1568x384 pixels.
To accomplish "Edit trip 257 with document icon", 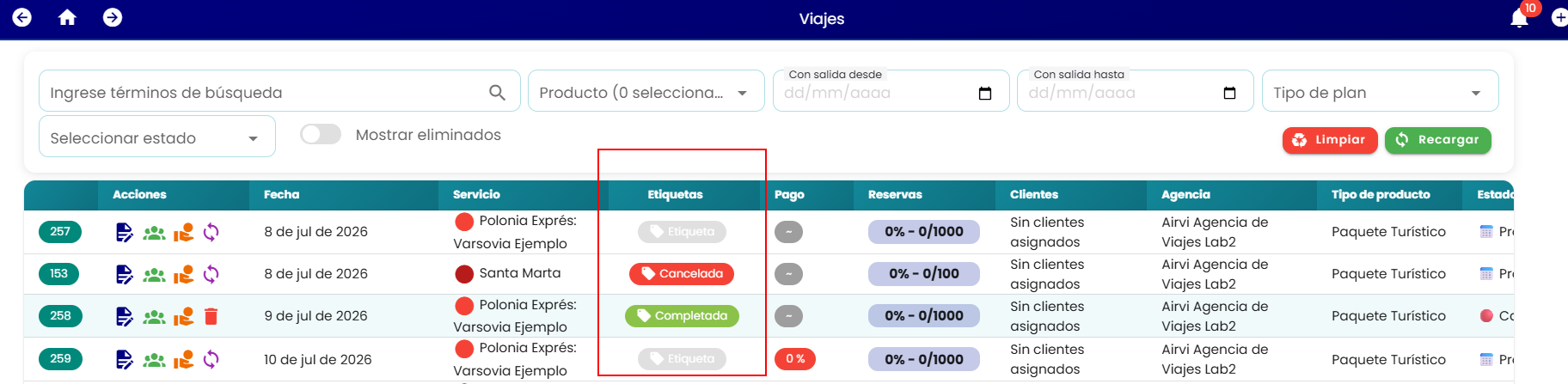I will click(125, 232).
